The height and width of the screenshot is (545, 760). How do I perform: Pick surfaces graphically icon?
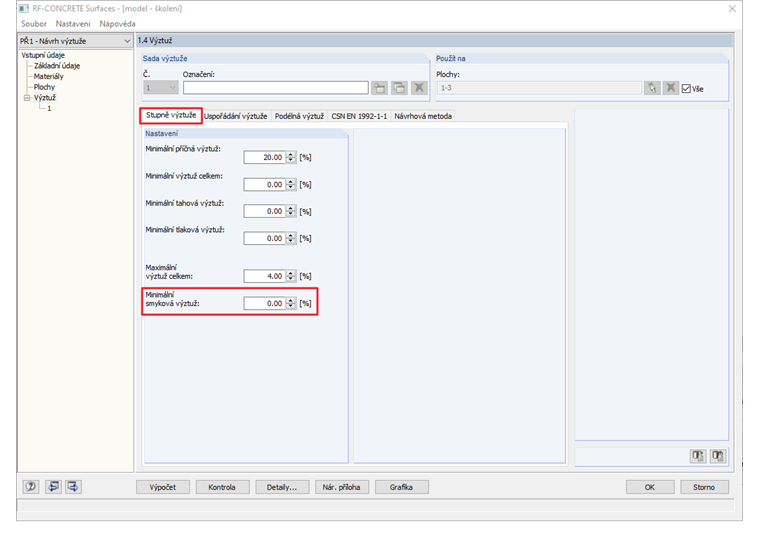pyautogui.click(x=652, y=88)
